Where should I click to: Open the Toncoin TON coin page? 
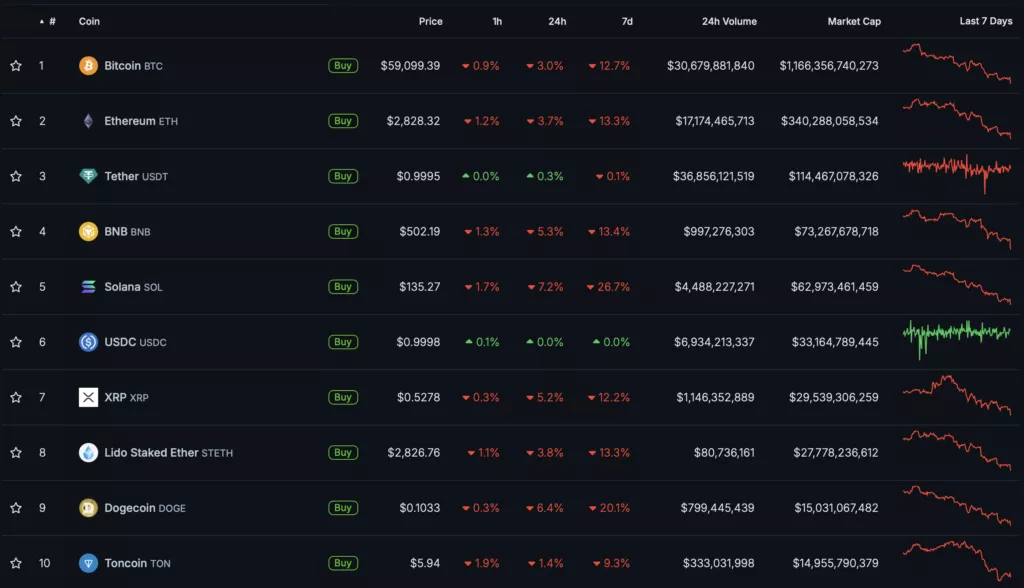tap(137, 563)
